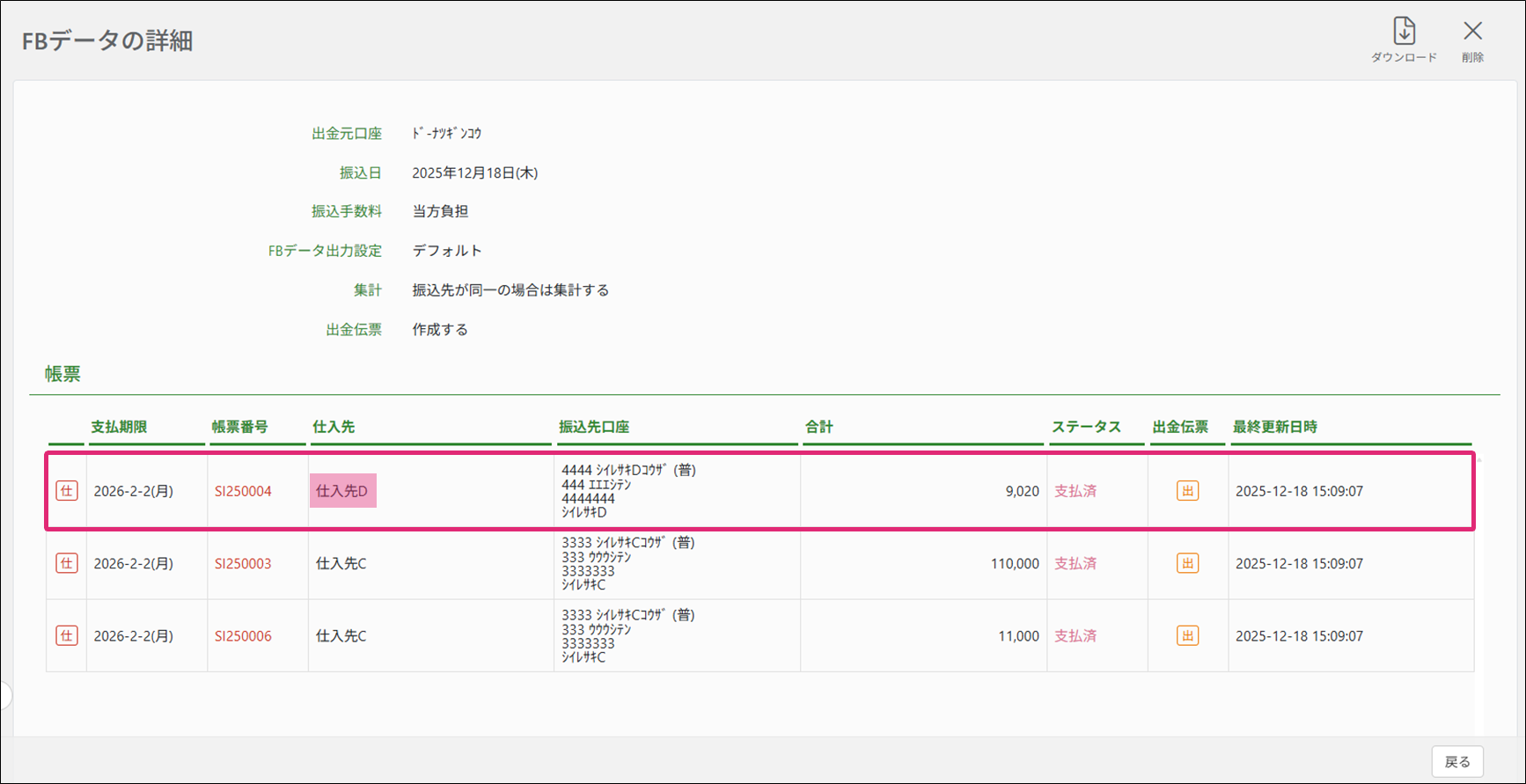Screen dimensions: 1526x784
Task: Open the 出 payment slip icon for SI250004
Action: click(x=1187, y=491)
